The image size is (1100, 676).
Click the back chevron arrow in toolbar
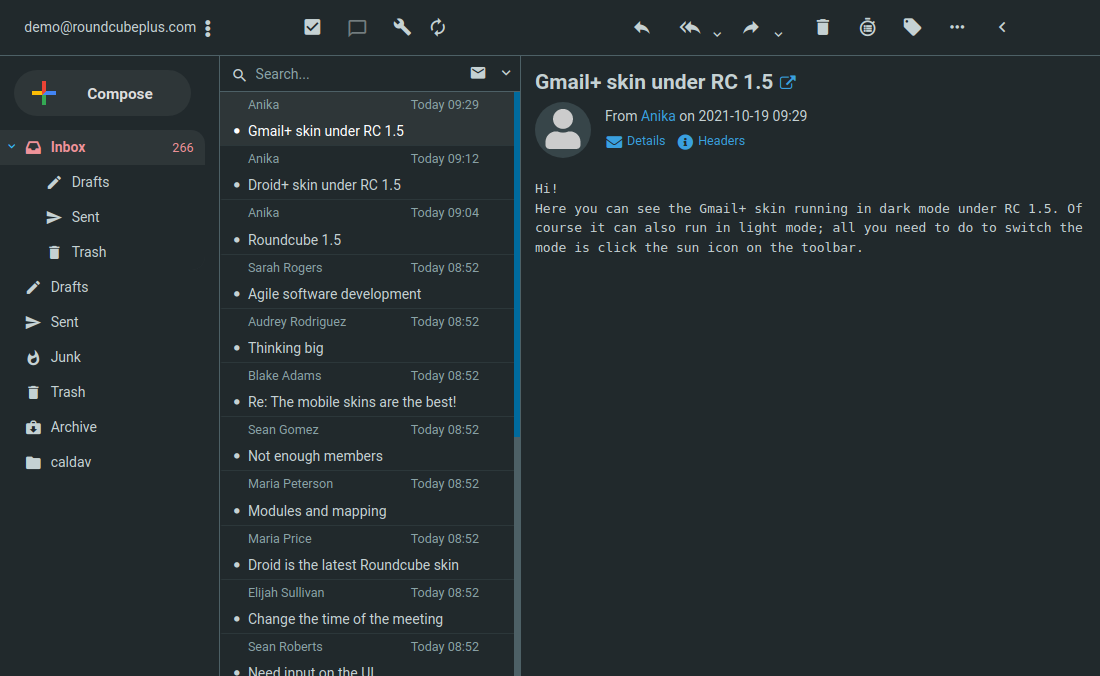tap(1002, 27)
